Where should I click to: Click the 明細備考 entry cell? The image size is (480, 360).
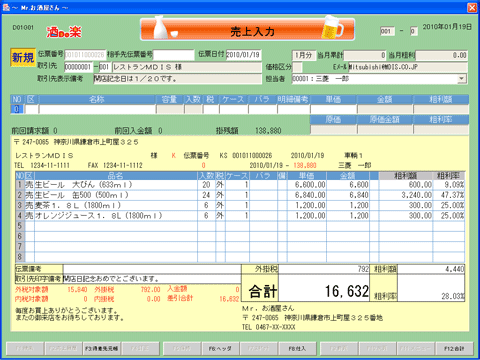pyautogui.click(x=293, y=109)
